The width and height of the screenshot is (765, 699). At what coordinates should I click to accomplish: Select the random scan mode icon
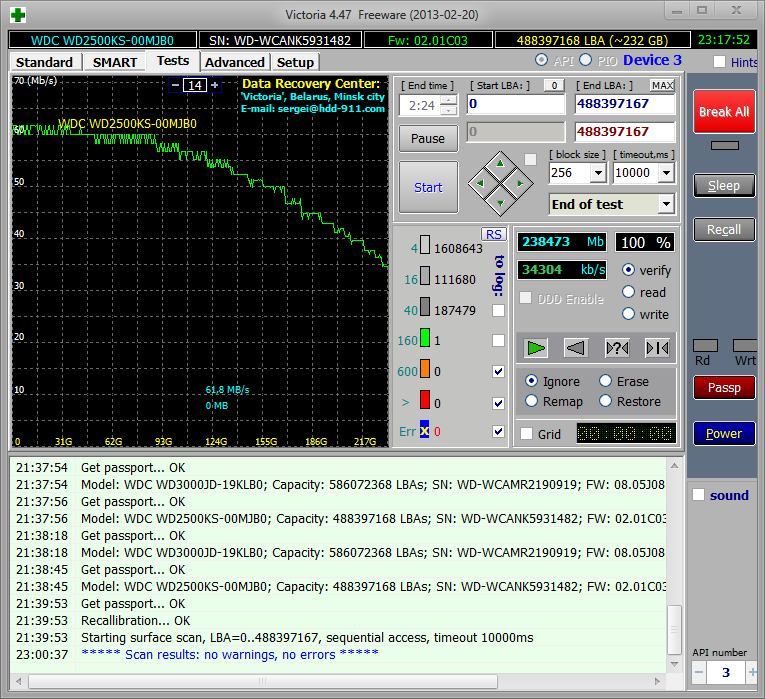[617, 348]
